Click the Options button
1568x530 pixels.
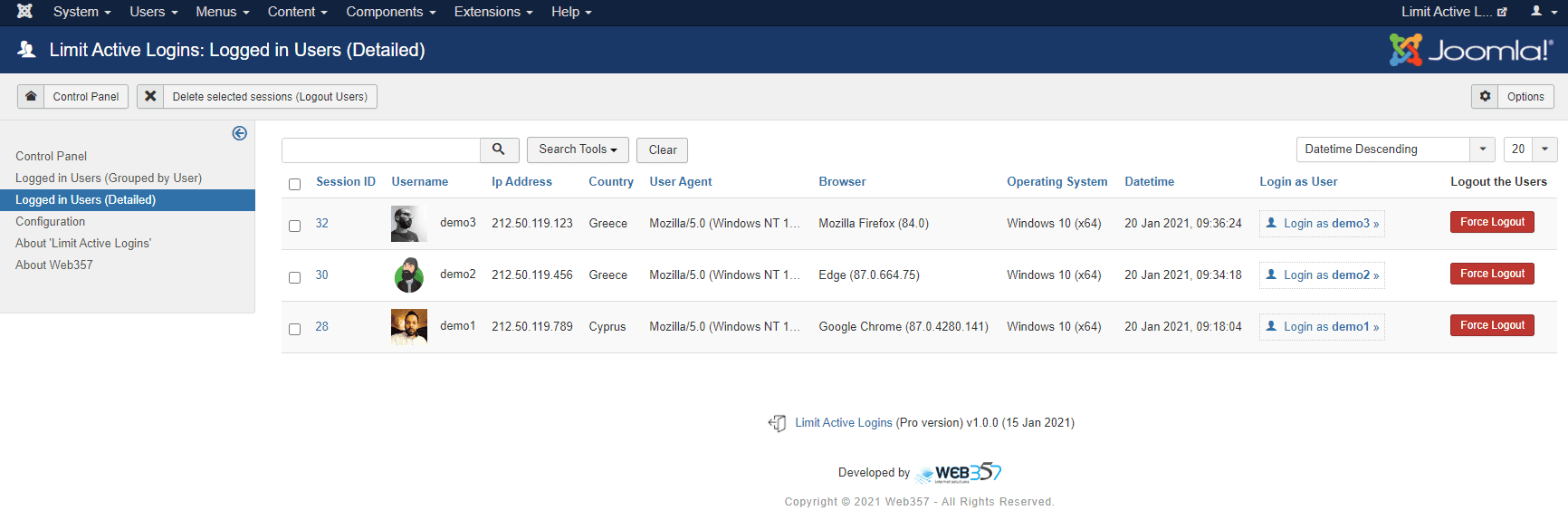point(1513,96)
